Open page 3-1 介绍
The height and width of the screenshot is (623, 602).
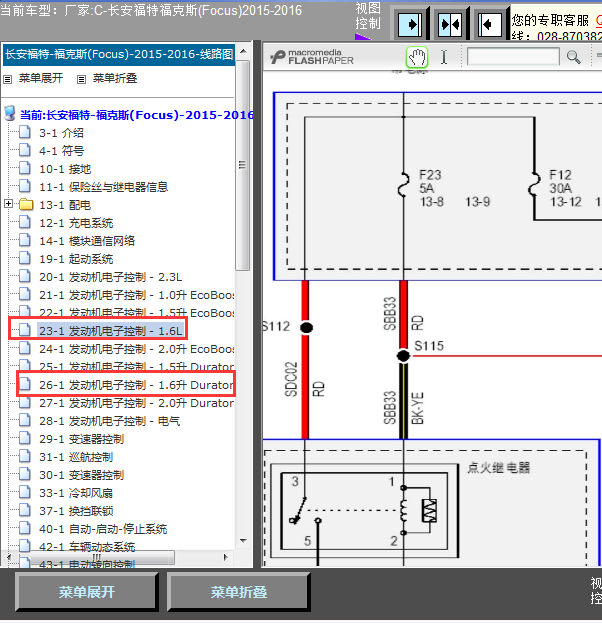[61, 133]
